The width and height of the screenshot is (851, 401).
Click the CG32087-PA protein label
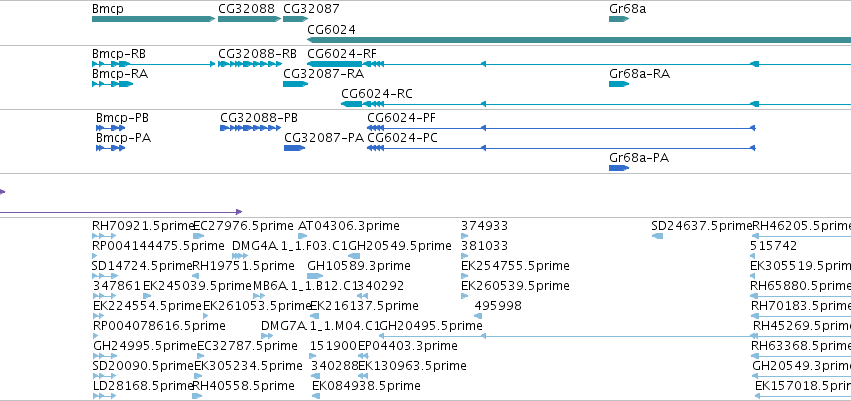tap(324, 138)
